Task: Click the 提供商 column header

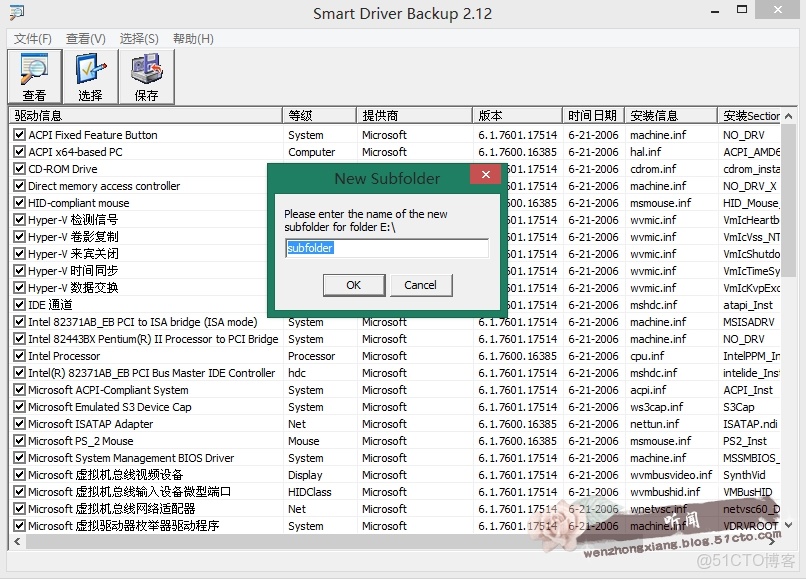Action: [x=415, y=114]
